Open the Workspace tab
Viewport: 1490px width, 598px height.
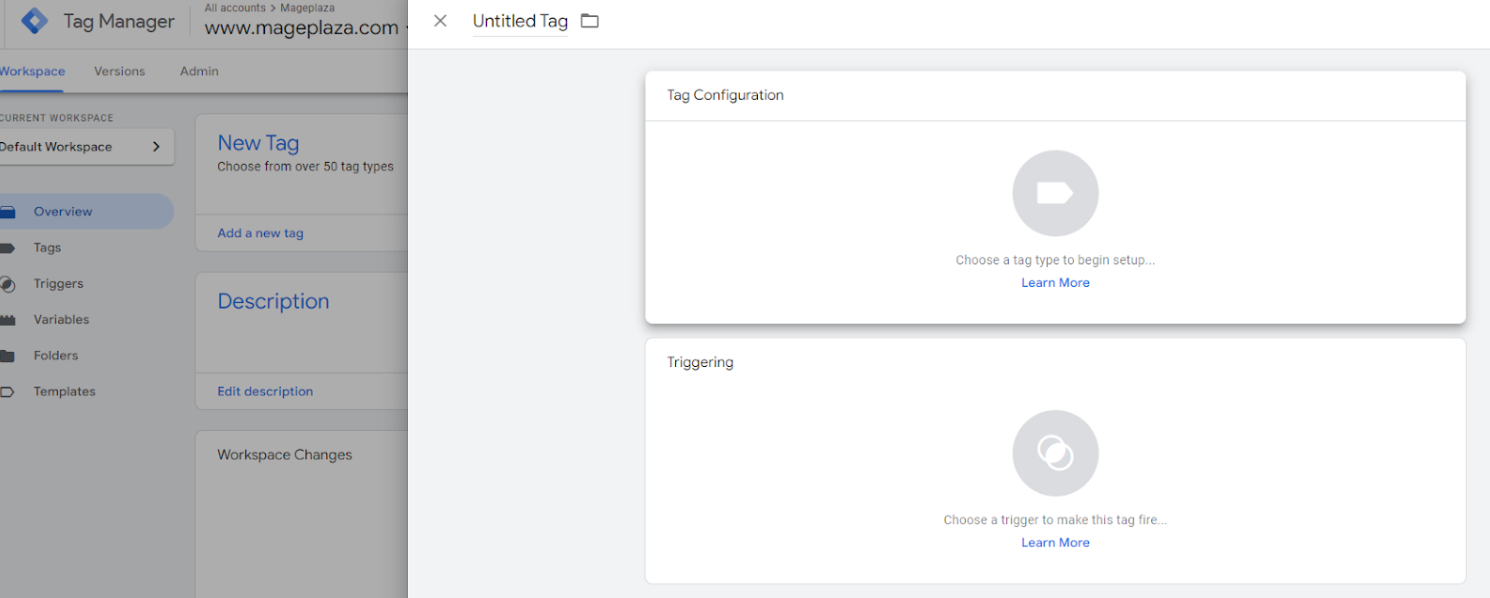(x=32, y=71)
